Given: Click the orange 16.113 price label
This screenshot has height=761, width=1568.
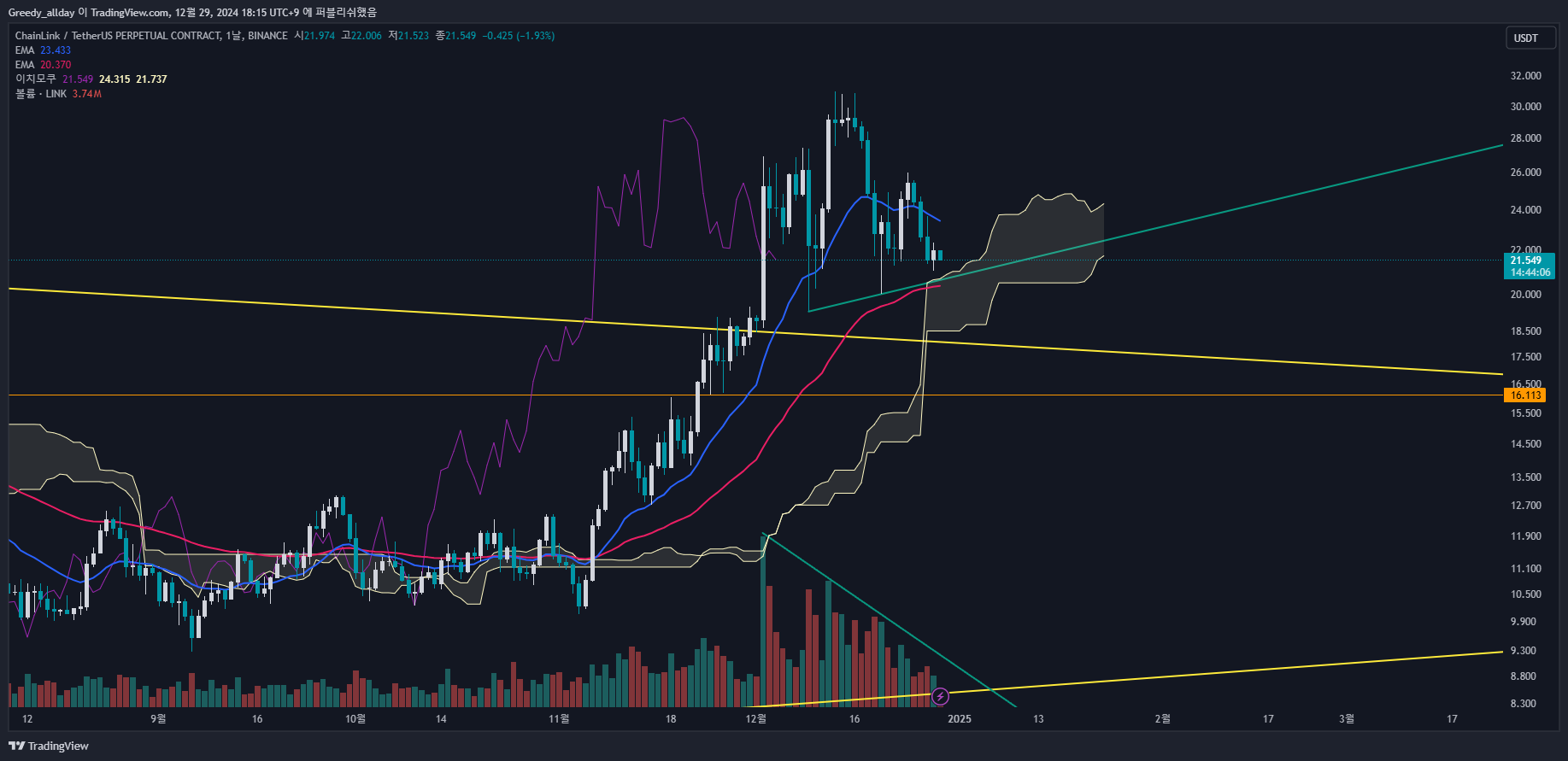Looking at the screenshot, I should 1525,395.
